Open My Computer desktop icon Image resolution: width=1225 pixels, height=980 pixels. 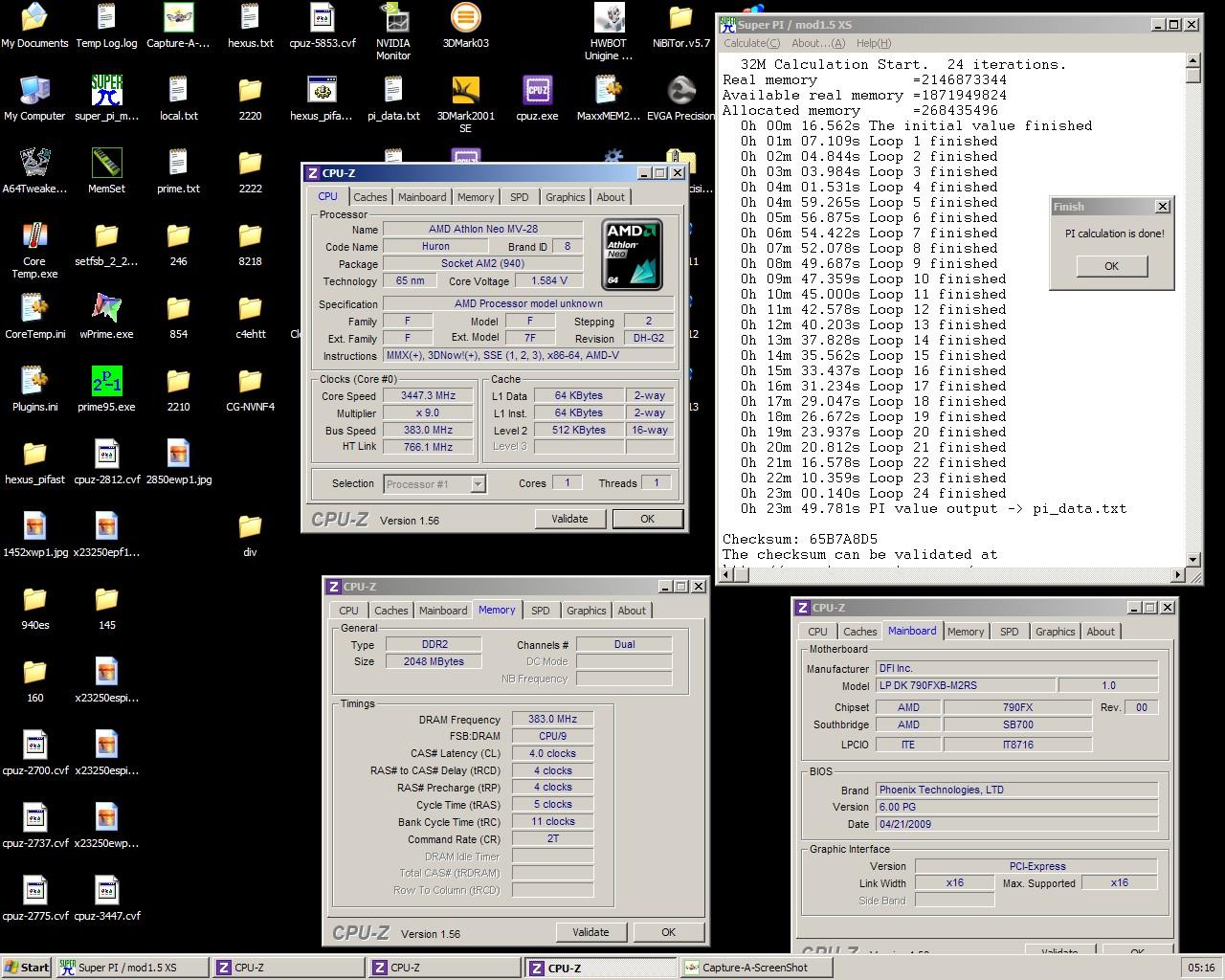[34, 100]
